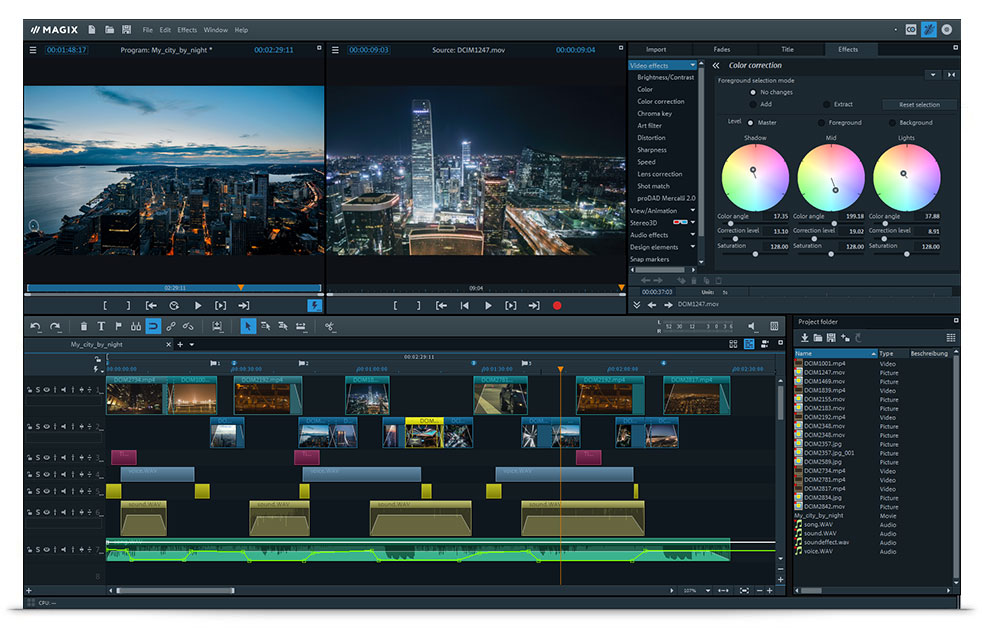
Task: Switch to the Fades tab
Action: coord(723,49)
